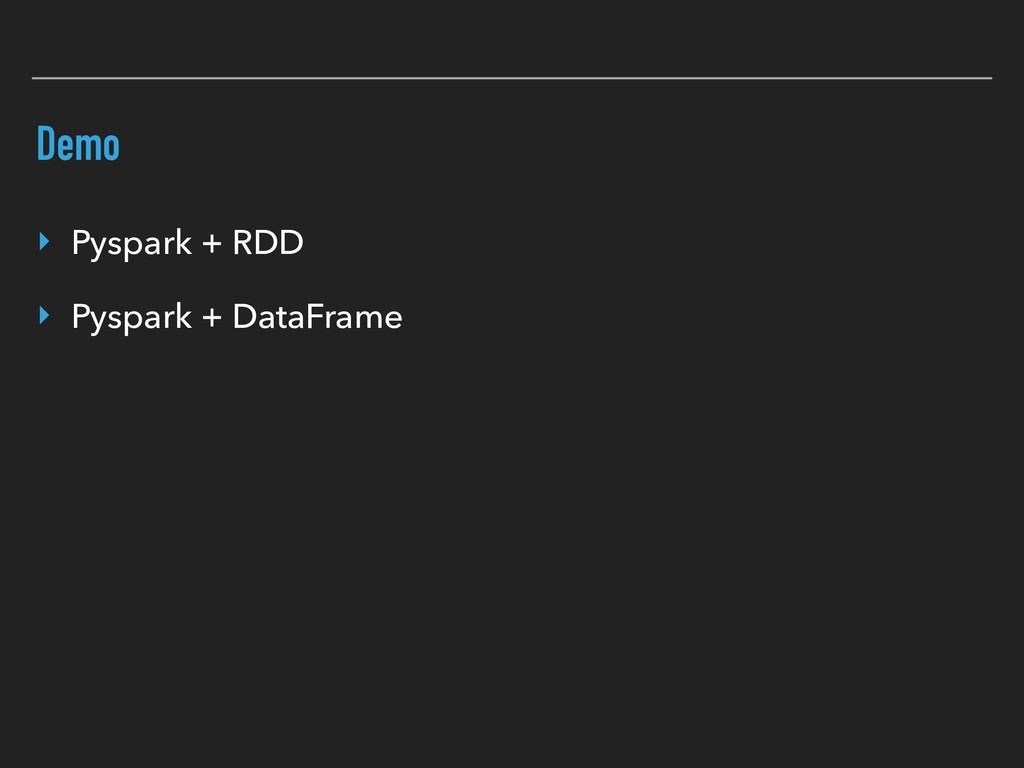The width and height of the screenshot is (1024, 768).
Task: Click the final D in RDD
Action: pos(291,243)
